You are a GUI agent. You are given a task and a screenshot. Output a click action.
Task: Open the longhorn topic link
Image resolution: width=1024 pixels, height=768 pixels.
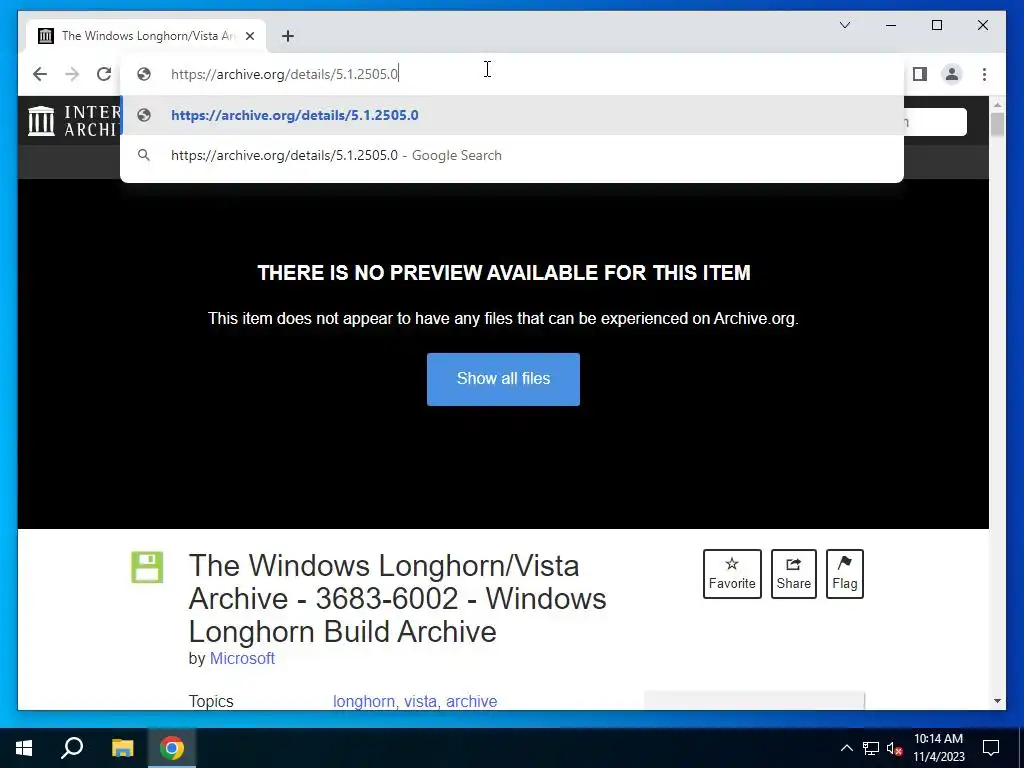click(364, 701)
